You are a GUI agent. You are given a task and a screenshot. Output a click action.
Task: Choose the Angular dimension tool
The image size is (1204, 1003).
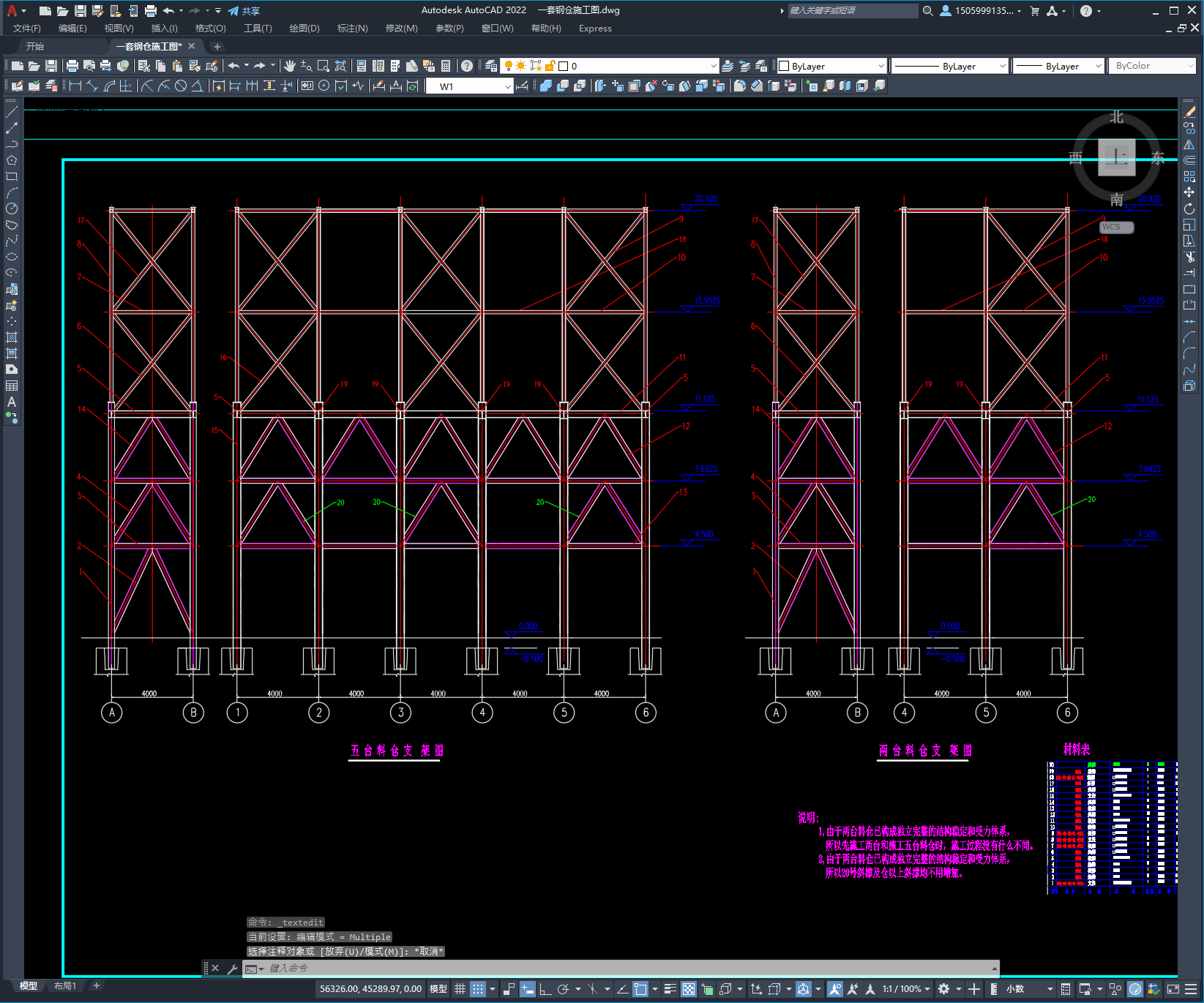(x=198, y=86)
